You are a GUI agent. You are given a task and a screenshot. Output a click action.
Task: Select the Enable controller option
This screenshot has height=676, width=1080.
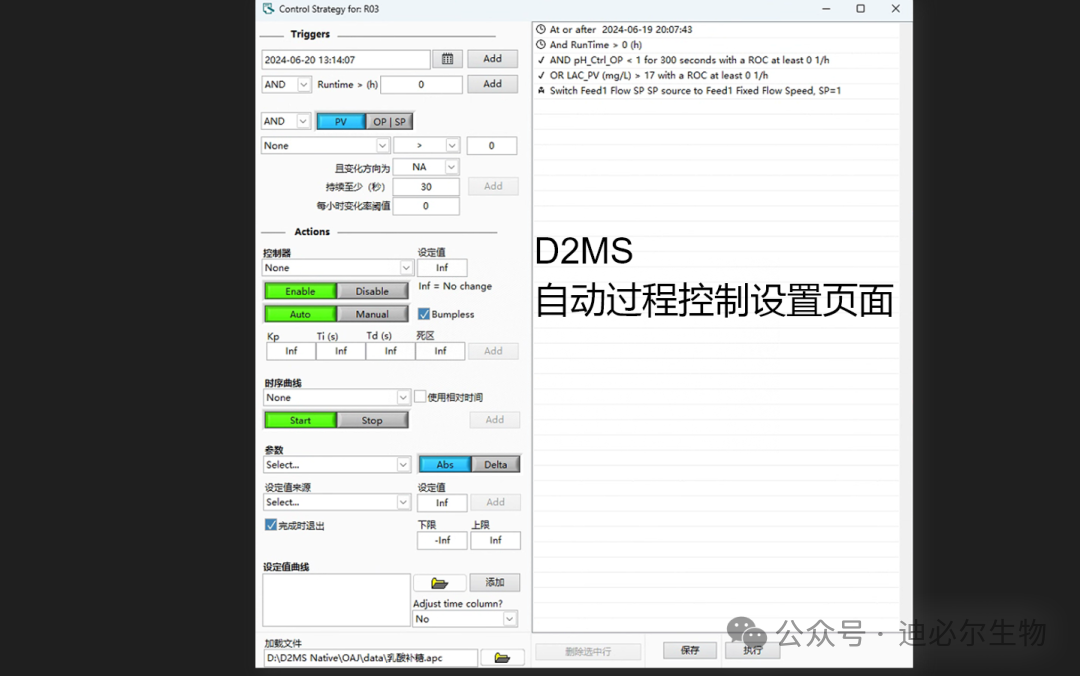coord(300,291)
